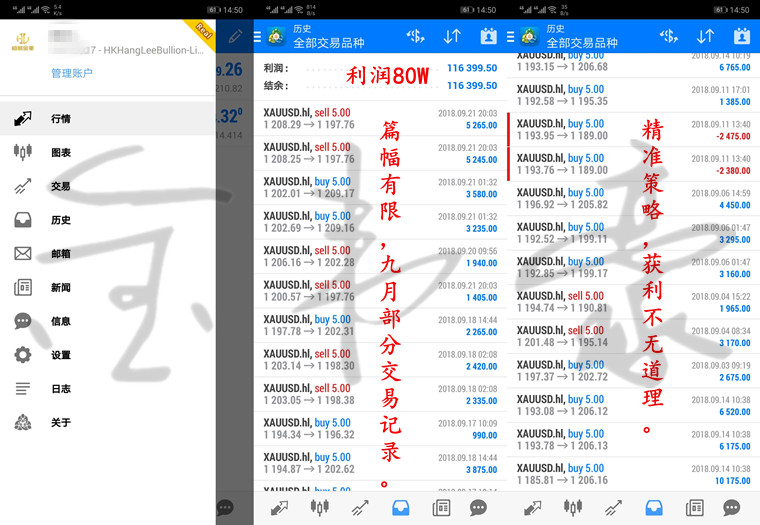Tap the pencil edit icon beside drawer
760x525 pixels.
235,37
